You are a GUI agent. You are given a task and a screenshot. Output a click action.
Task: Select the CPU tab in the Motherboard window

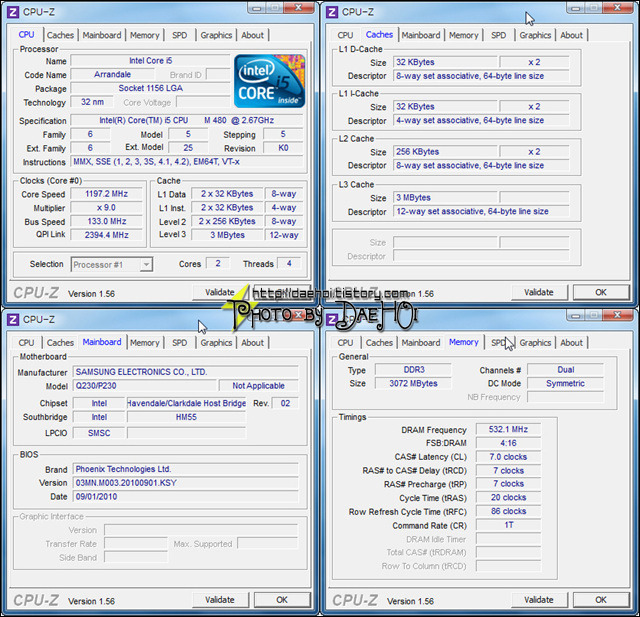coord(27,343)
